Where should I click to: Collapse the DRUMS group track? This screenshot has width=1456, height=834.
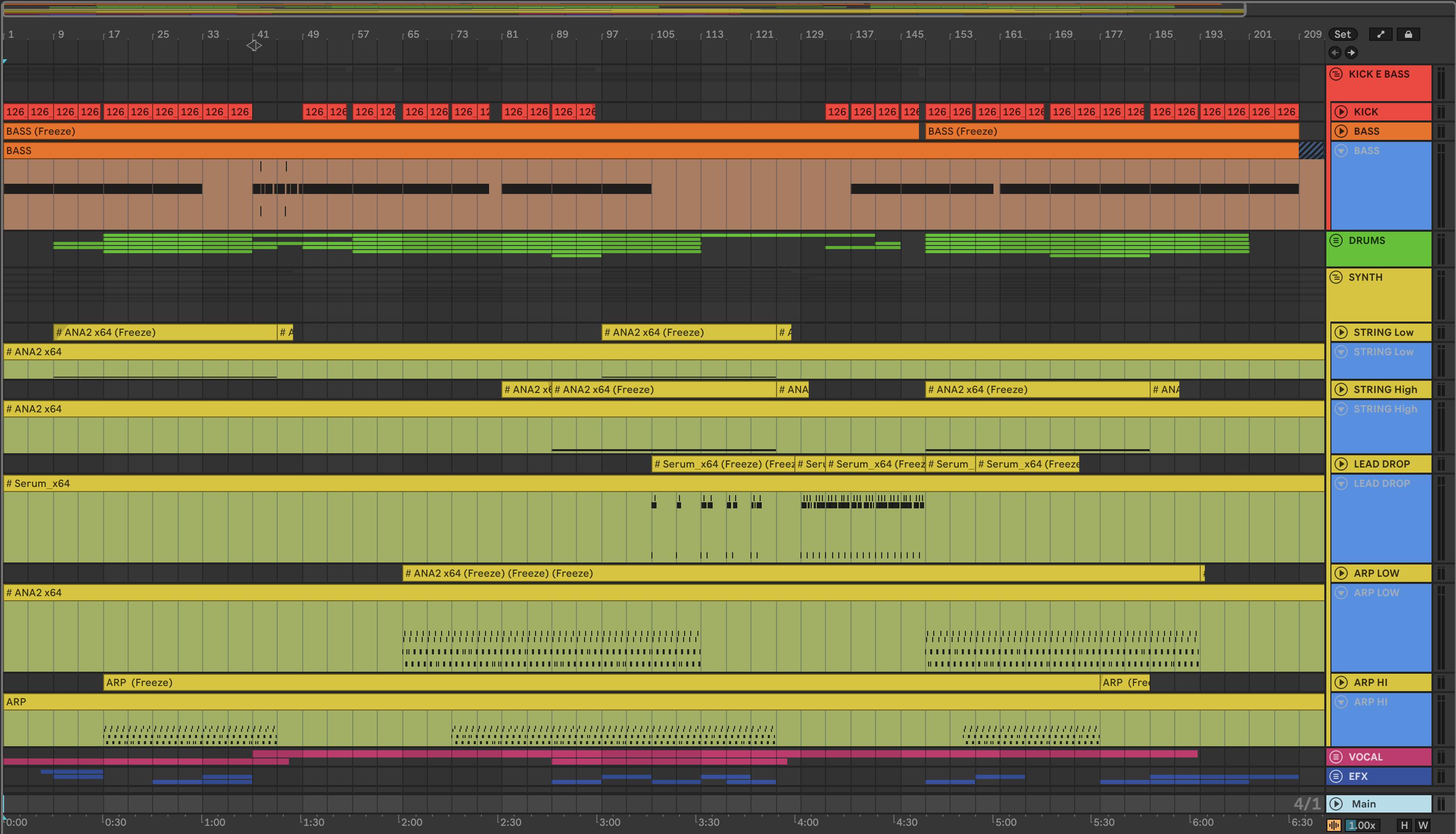click(x=1337, y=240)
